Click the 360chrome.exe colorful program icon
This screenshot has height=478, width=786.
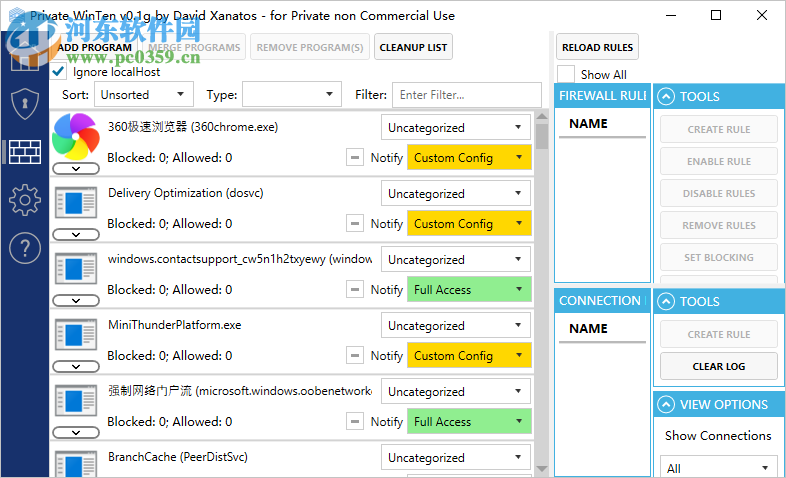76,136
